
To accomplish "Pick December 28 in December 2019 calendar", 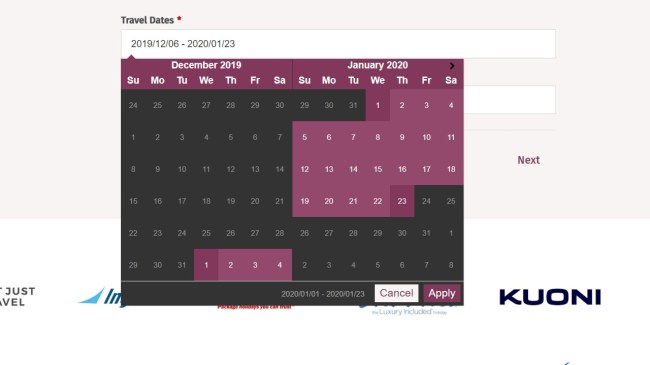I will [279, 233].
